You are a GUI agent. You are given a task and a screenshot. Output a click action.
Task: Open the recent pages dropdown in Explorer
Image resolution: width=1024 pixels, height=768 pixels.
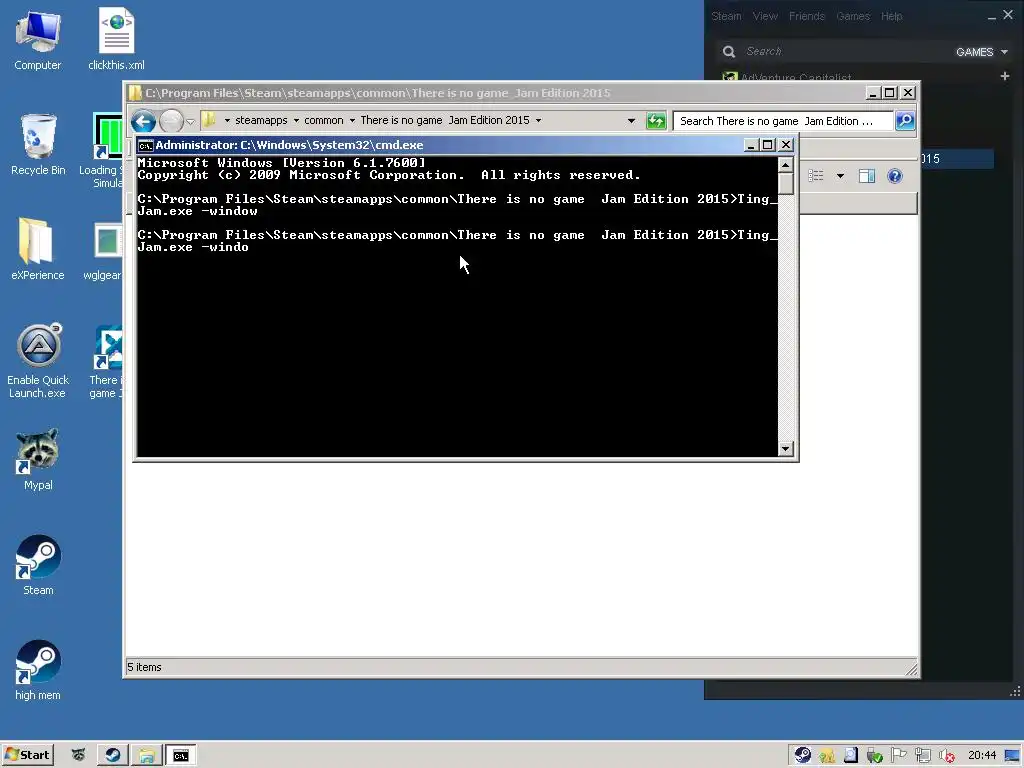[190, 121]
